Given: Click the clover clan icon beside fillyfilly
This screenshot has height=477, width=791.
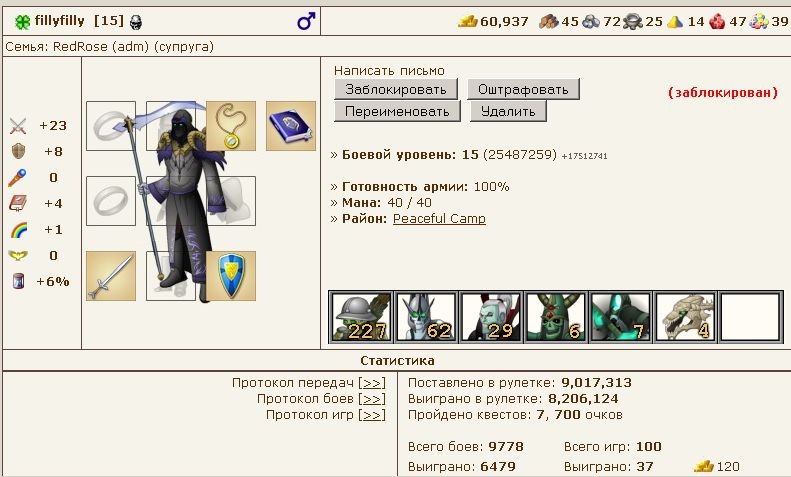Looking at the screenshot, I should pyautogui.click(x=22, y=22).
